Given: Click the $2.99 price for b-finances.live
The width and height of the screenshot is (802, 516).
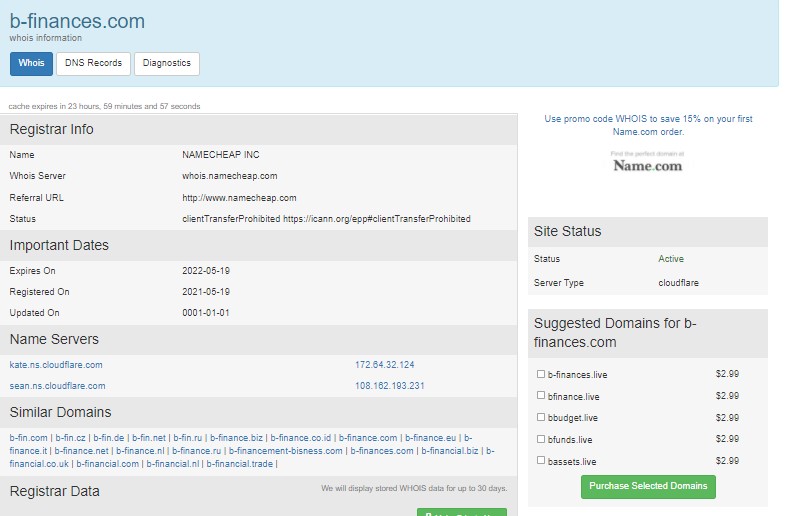Looking at the screenshot, I should click(727, 374).
